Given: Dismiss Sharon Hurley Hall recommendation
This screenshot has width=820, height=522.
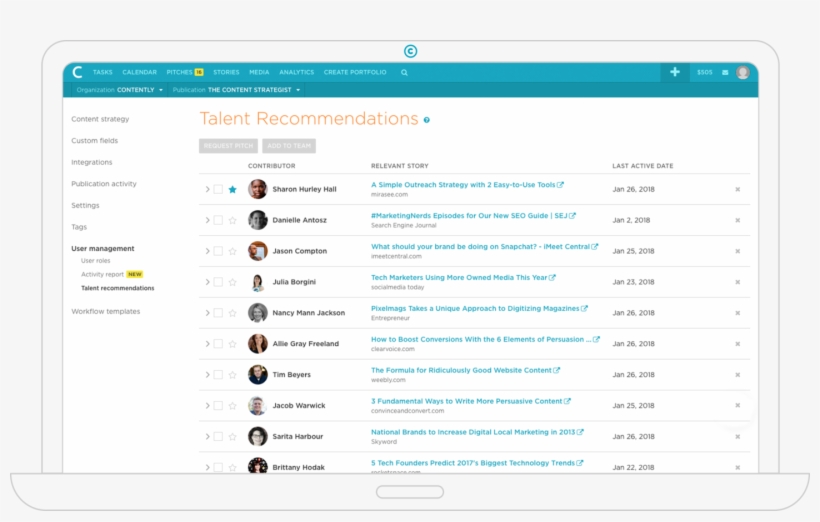Looking at the screenshot, I should tap(737, 189).
